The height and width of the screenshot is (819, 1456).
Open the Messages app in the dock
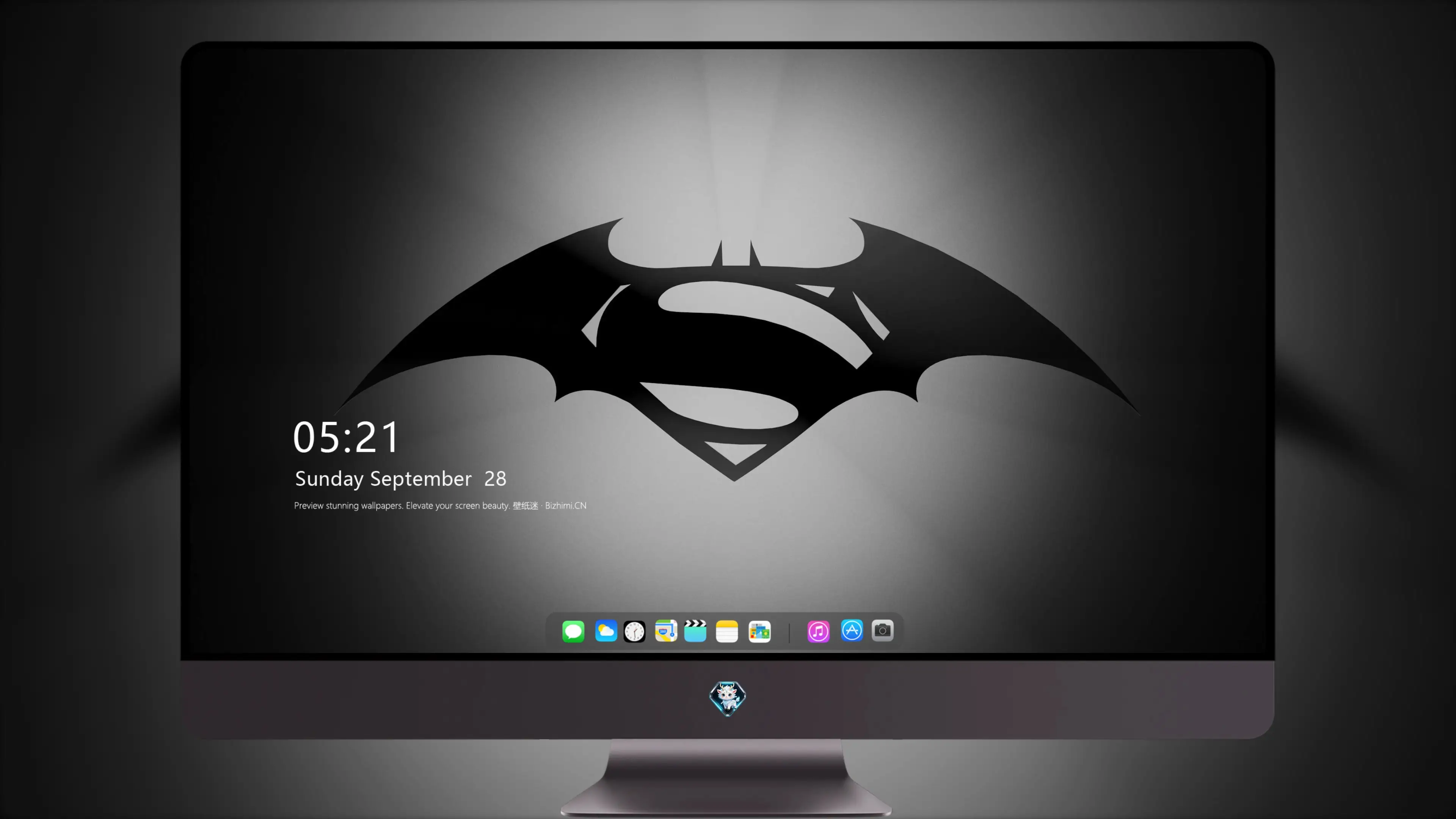(x=573, y=631)
